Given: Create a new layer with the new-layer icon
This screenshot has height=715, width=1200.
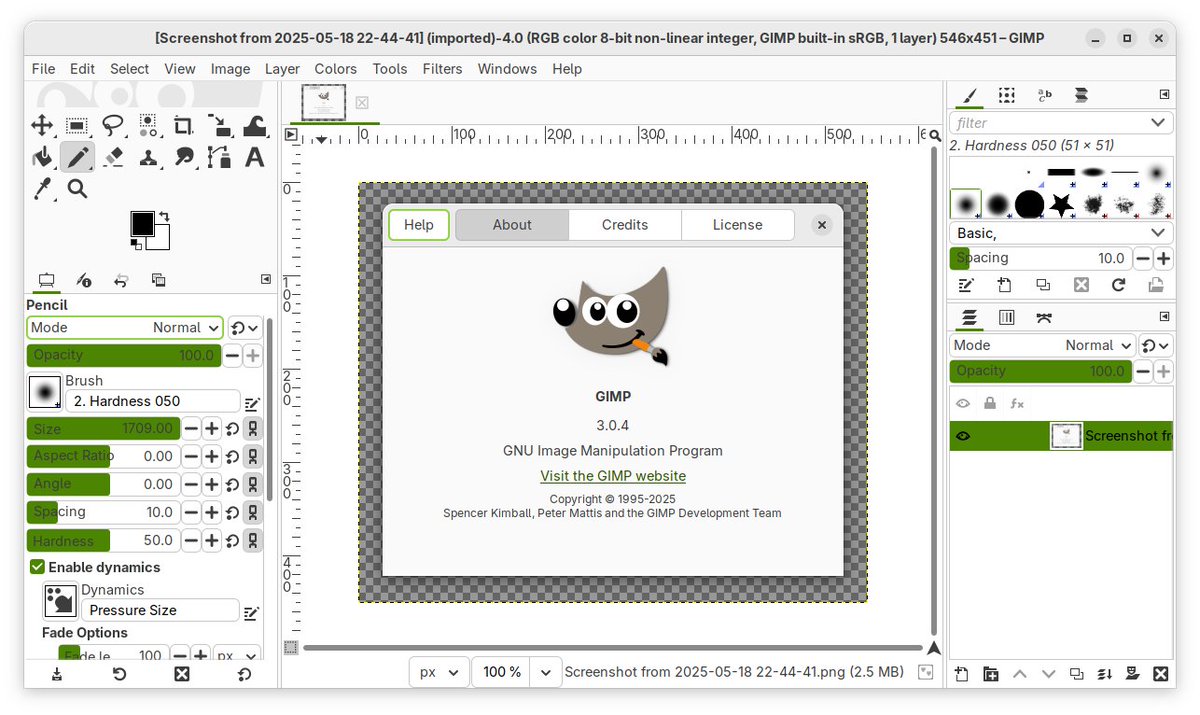Looking at the screenshot, I should (960, 674).
